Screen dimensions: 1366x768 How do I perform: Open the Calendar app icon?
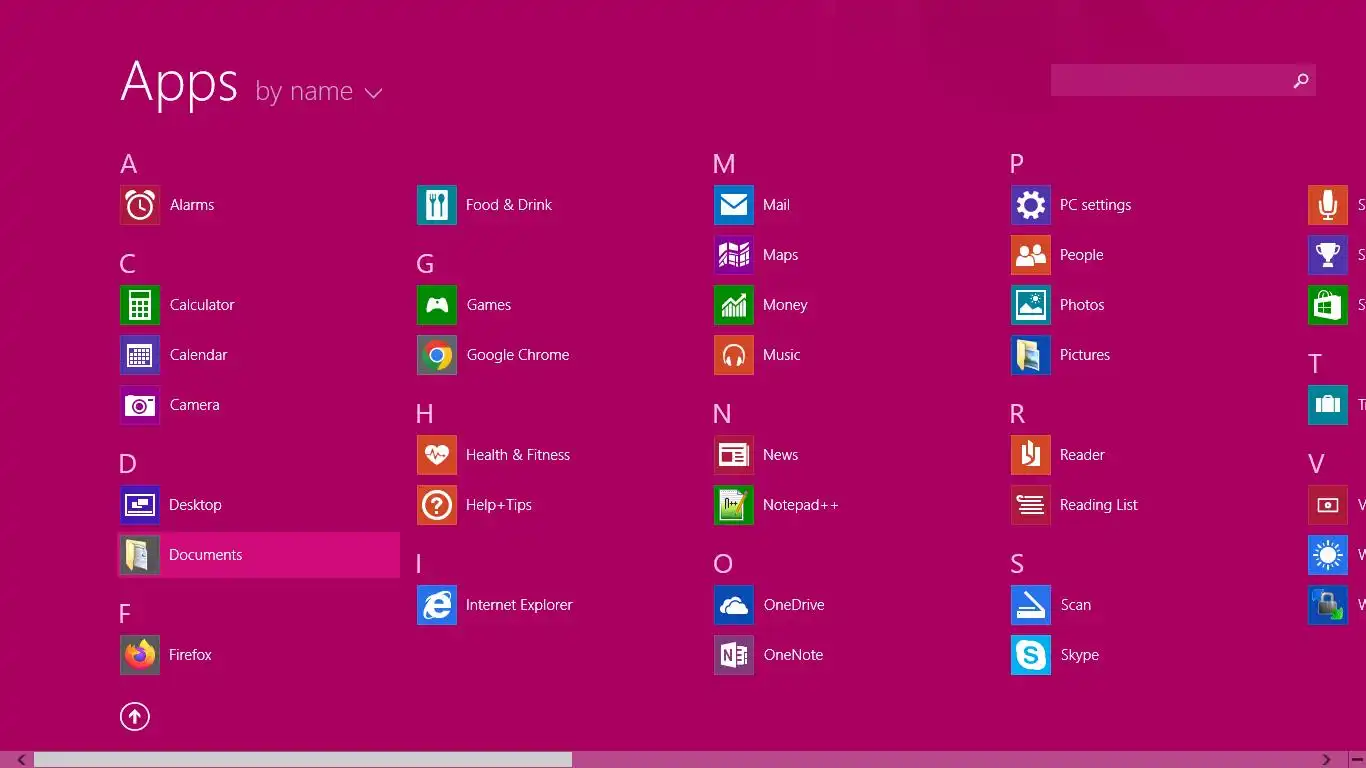pyautogui.click(x=140, y=355)
